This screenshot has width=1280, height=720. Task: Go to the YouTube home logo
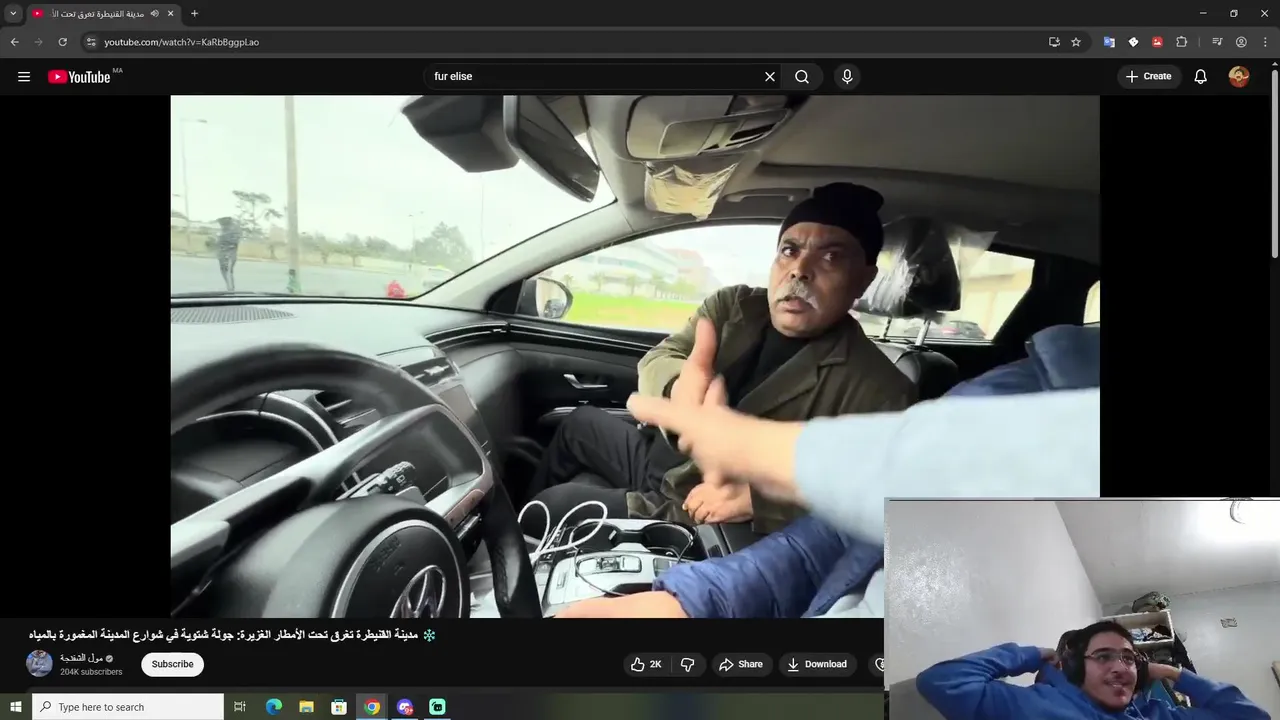click(x=79, y=77)
